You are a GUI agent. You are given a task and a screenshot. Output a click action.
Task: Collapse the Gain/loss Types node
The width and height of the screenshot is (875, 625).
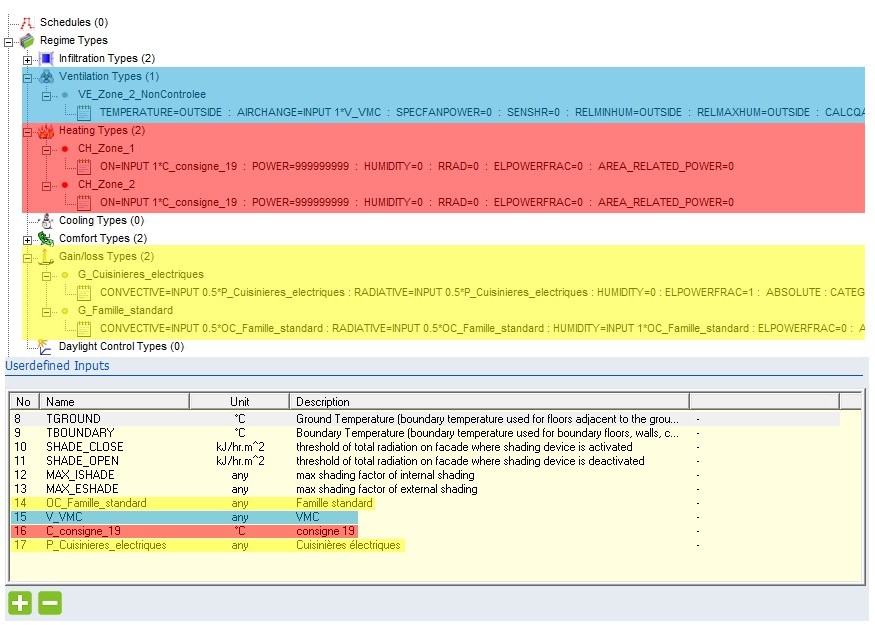click(27, 257)
